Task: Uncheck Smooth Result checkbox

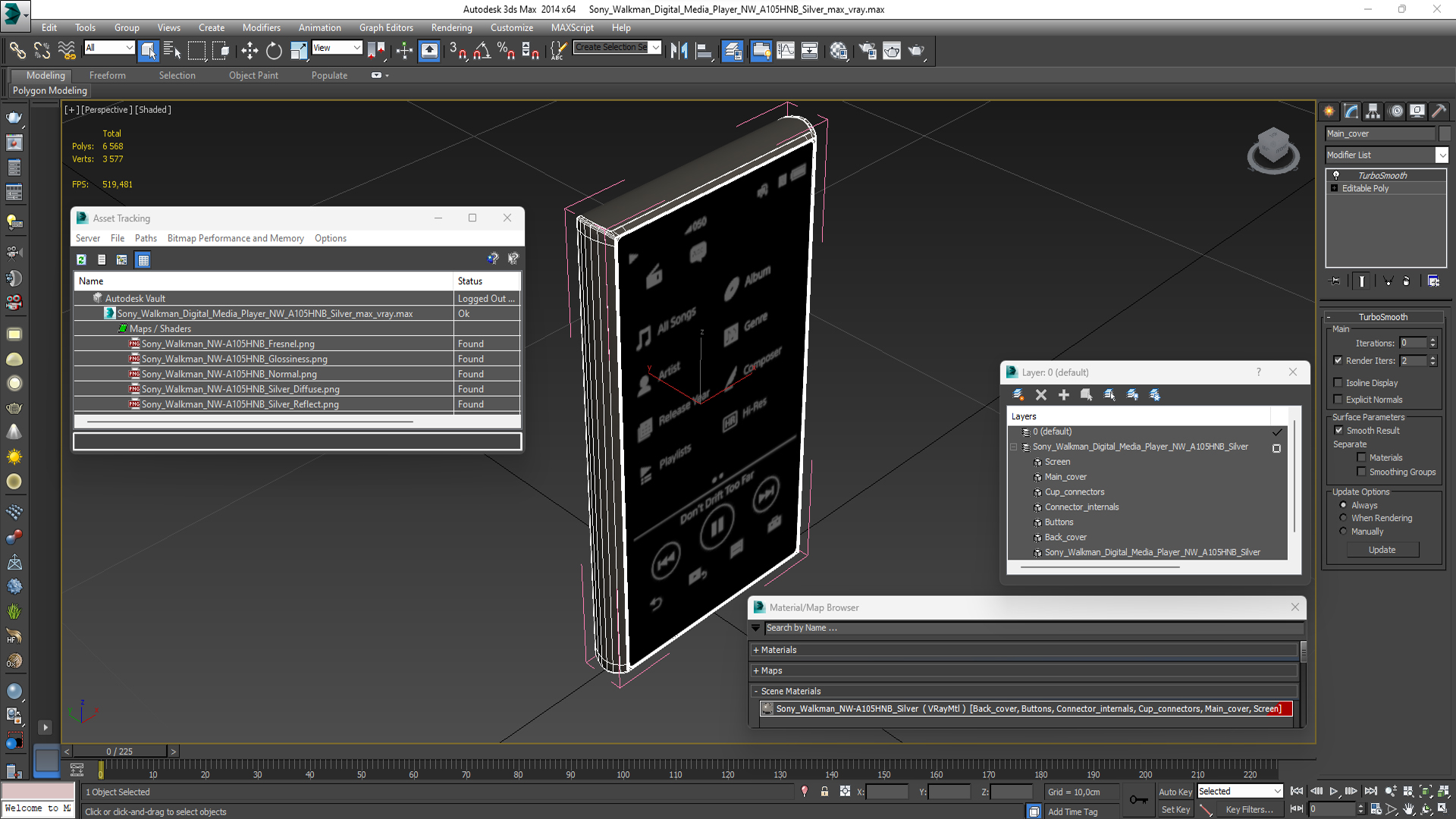Action: (1338, 430)
